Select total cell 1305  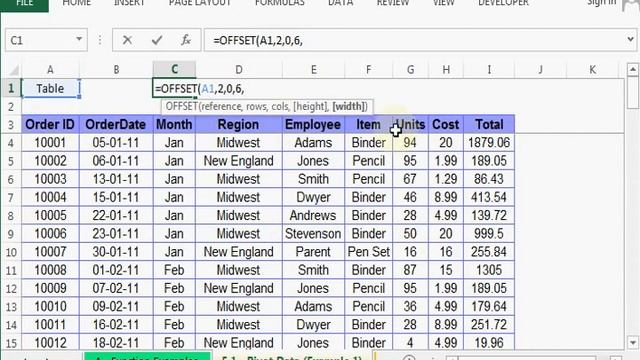click(489, 270)
